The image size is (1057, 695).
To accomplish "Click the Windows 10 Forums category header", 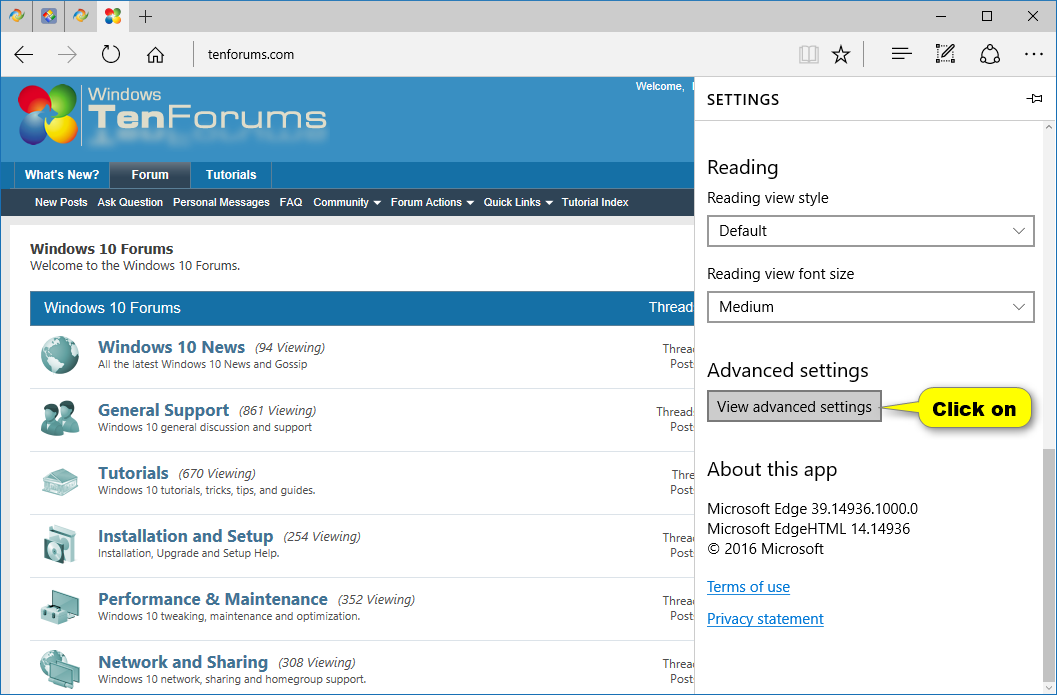I will (112, 308).
